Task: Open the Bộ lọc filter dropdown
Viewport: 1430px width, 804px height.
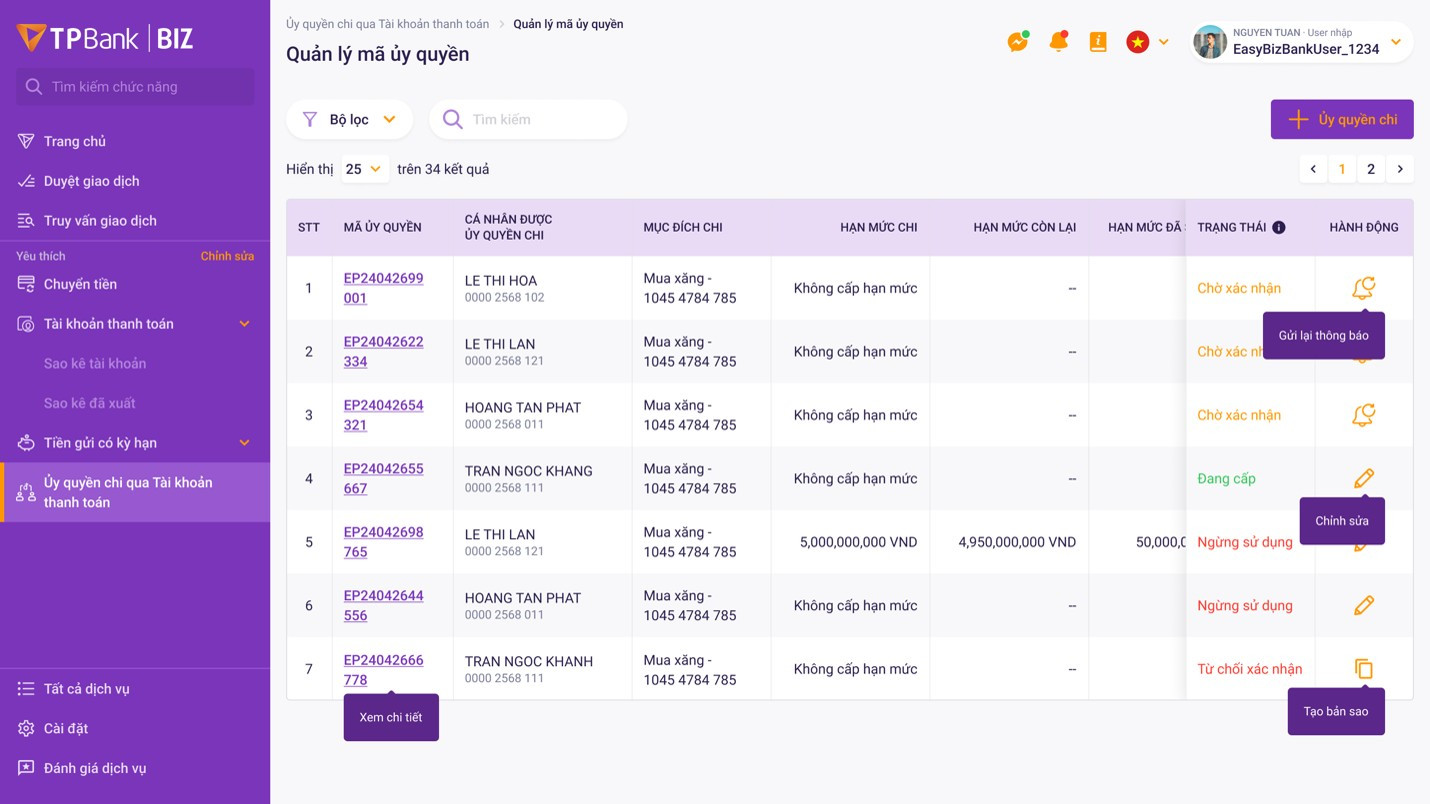Action: [349, 119]
